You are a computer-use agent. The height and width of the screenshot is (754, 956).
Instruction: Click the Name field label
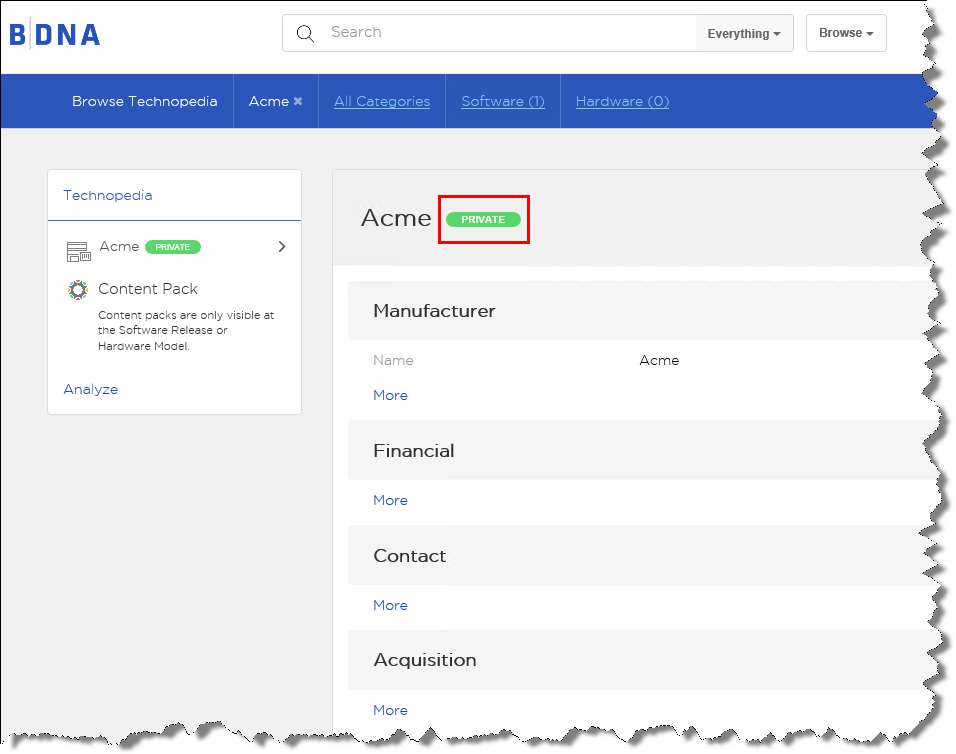(393, 360)
